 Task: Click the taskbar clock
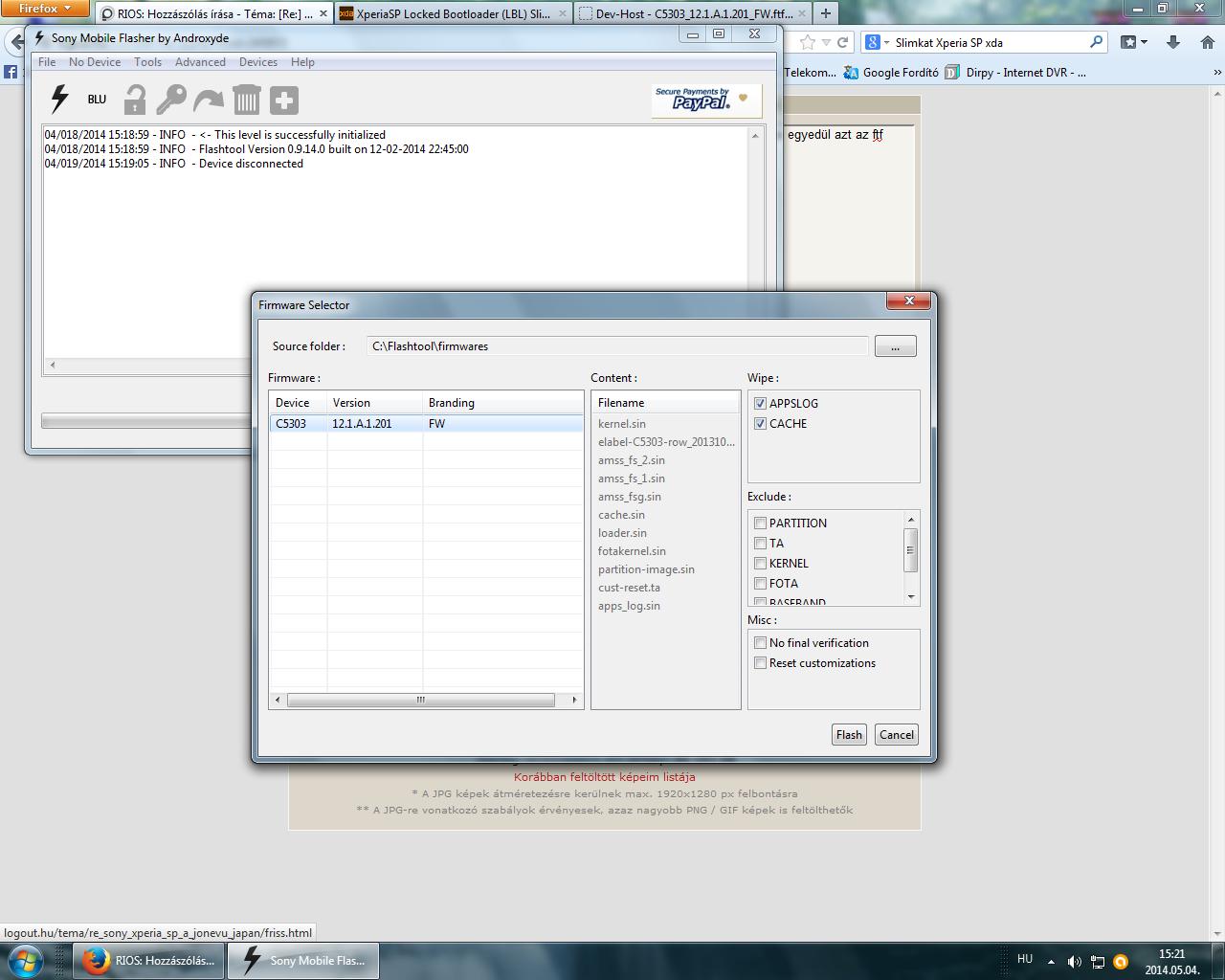1171,961
